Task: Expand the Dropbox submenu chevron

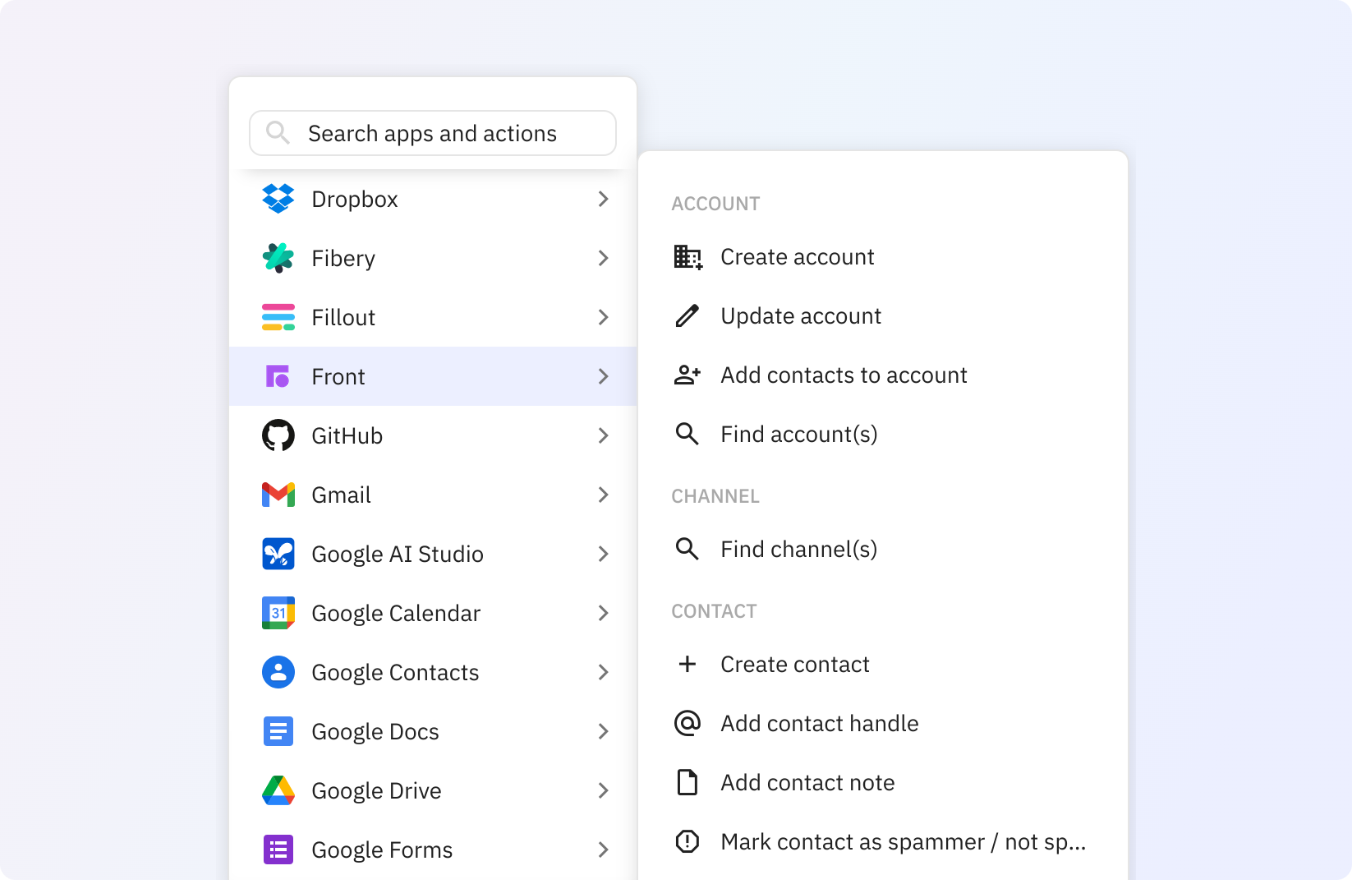Action: click(x=603, y=199)
